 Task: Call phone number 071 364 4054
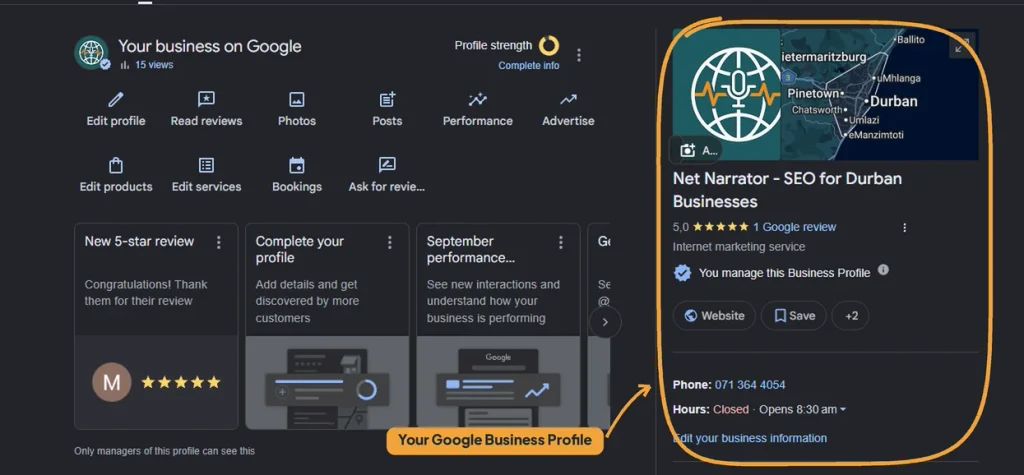(x=750, y=385)
